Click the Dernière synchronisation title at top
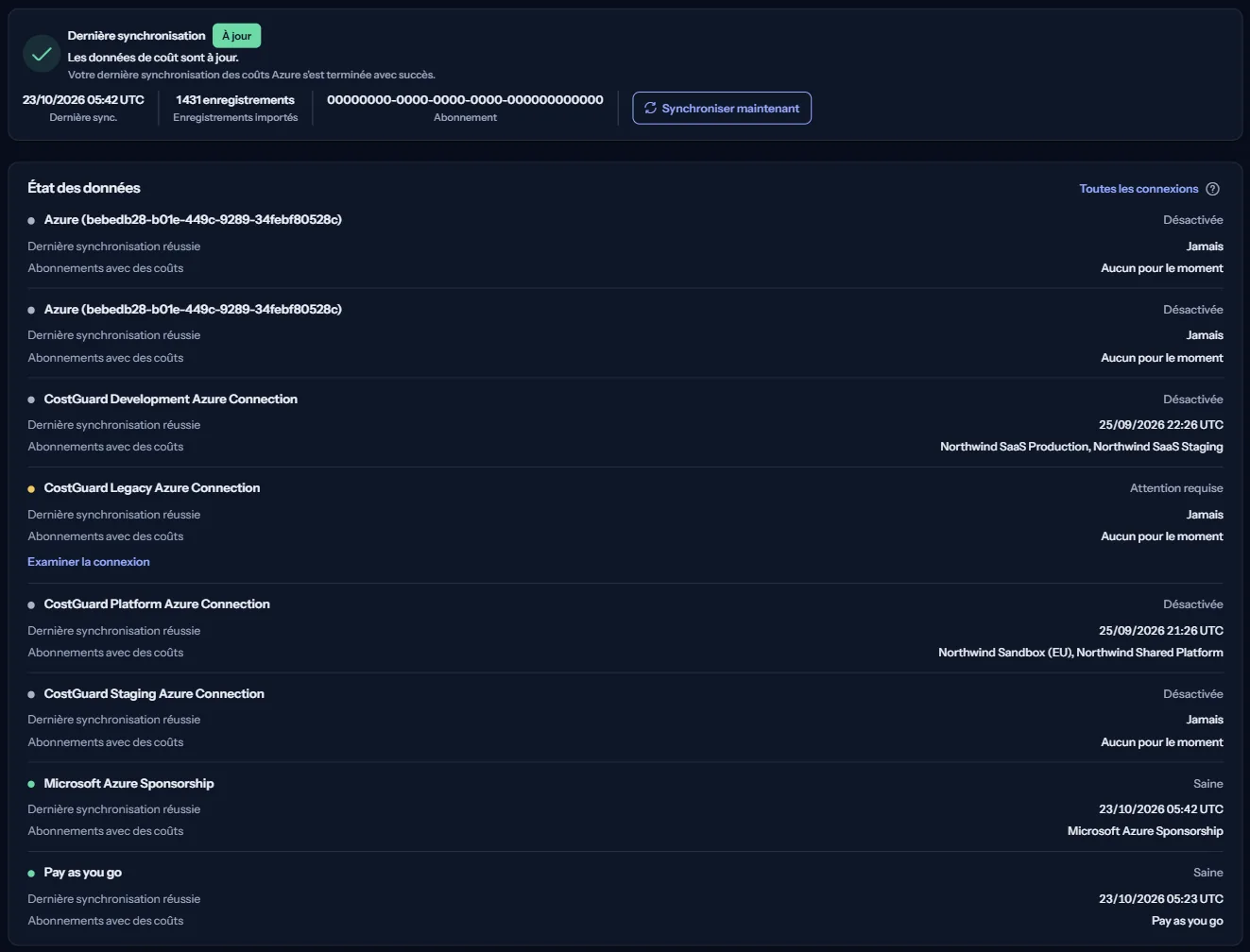1250x952 pixels. coord(137,36)
